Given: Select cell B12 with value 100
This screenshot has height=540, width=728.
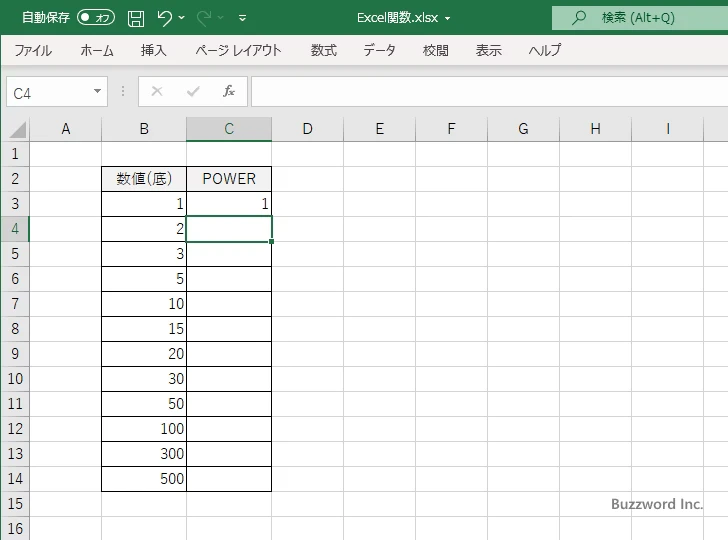Looking at the screenshot, I should coord(144,429).
